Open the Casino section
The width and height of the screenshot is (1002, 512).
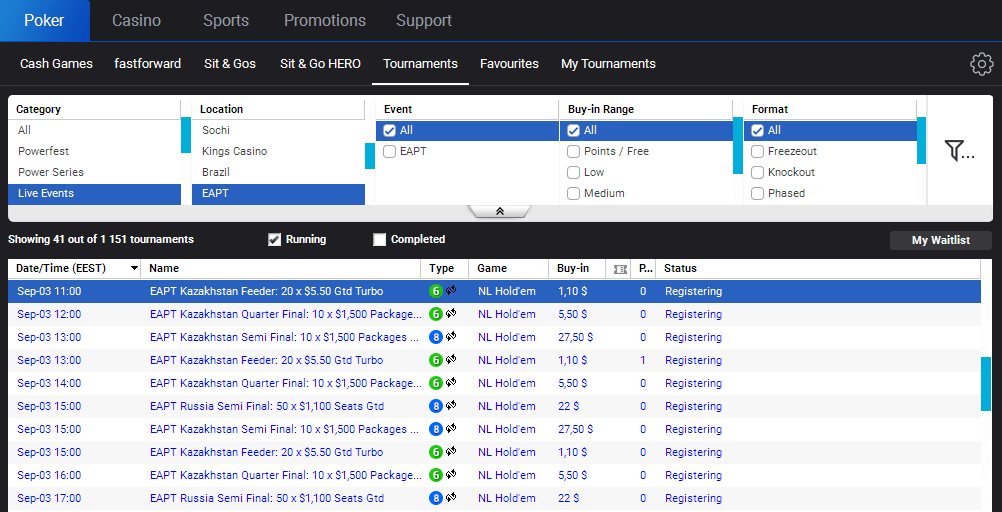(136, 20)
